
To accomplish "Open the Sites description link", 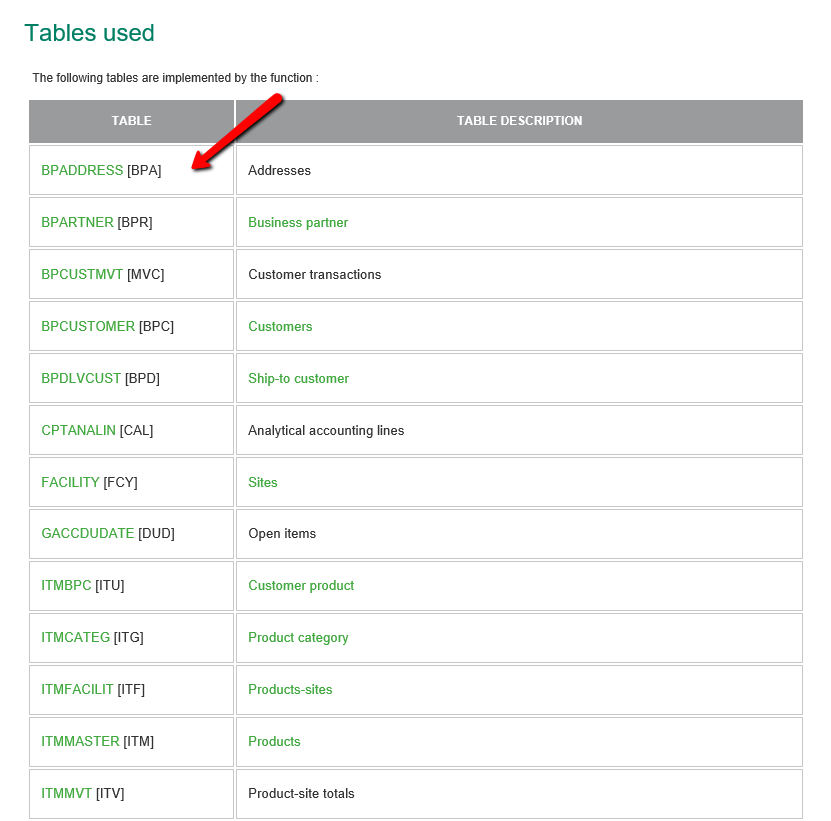I will point(263,483).
